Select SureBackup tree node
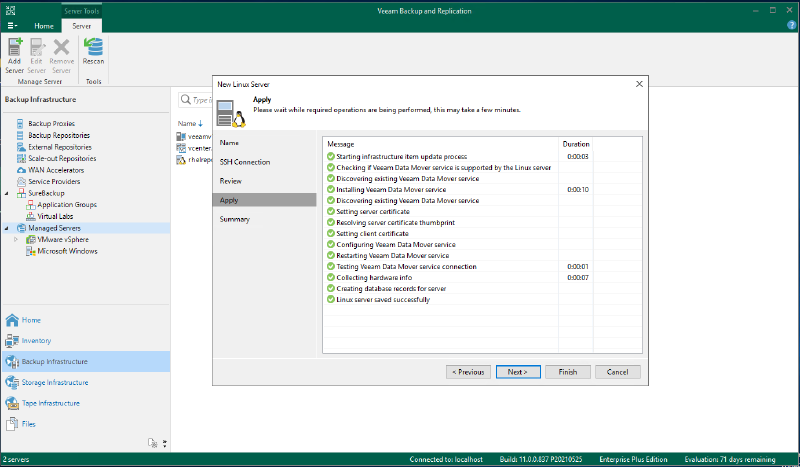This screenshot has height=467, width=800. 46,193
